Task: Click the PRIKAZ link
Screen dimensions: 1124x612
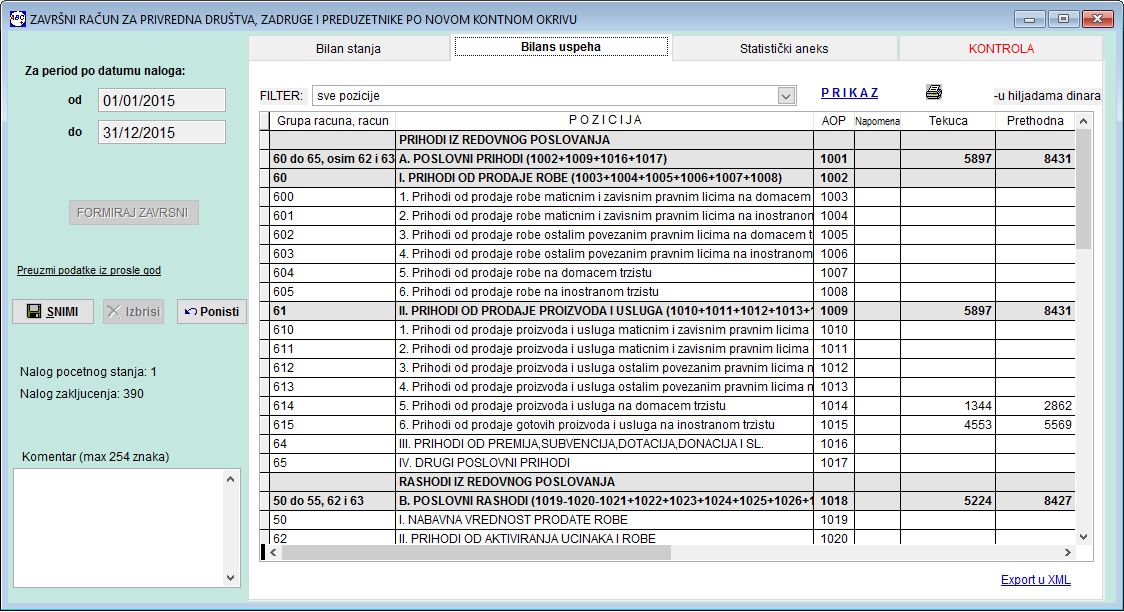Action: pos(849,93)
